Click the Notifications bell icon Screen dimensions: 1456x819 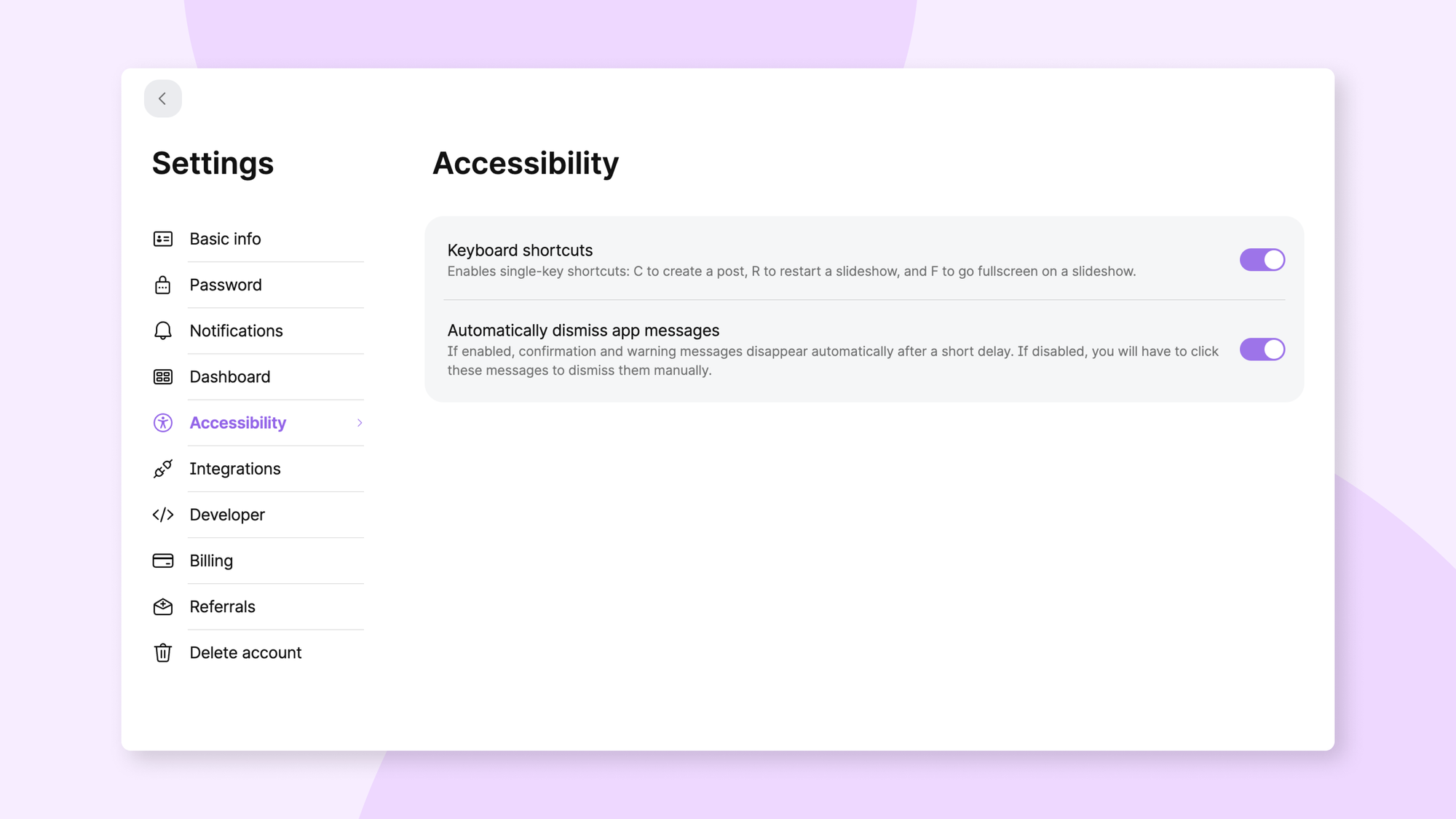point(163,331)
